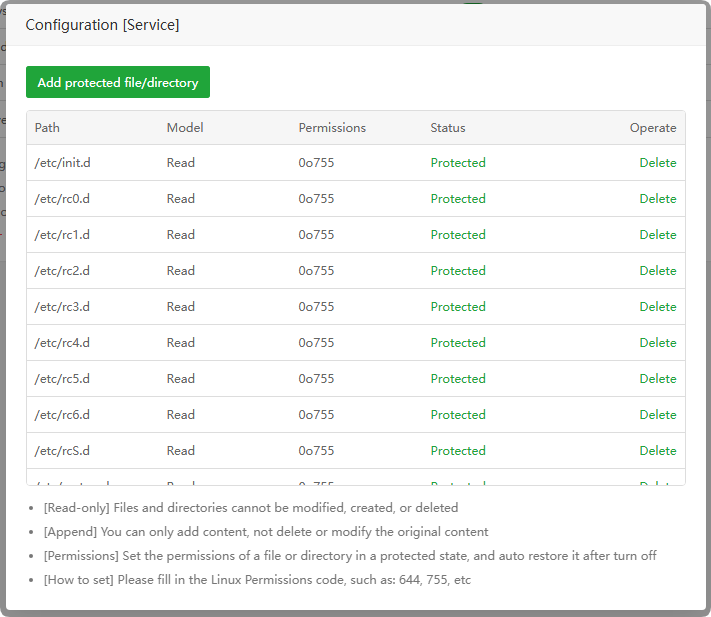Delete the /etc/rc2.d protected path
Image resolution: width=711 pixels, height=617 pixels.
click(x=657, y=271)
